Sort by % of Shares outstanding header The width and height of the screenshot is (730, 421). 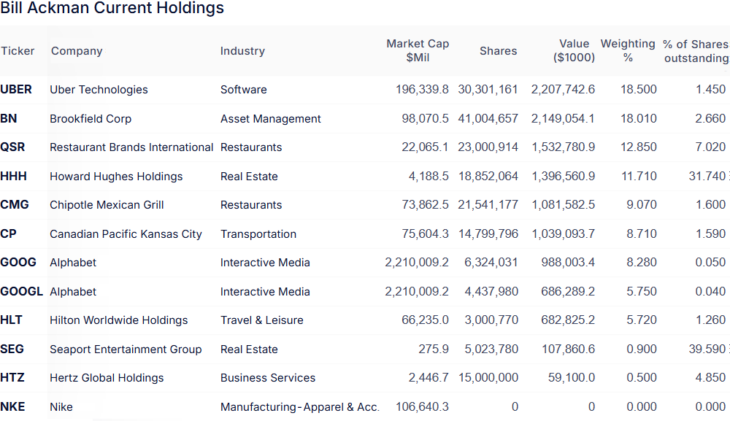coord(696,51)
